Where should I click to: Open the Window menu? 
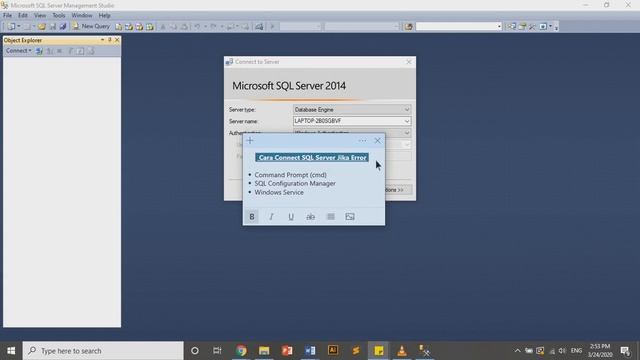coord(82,16)
